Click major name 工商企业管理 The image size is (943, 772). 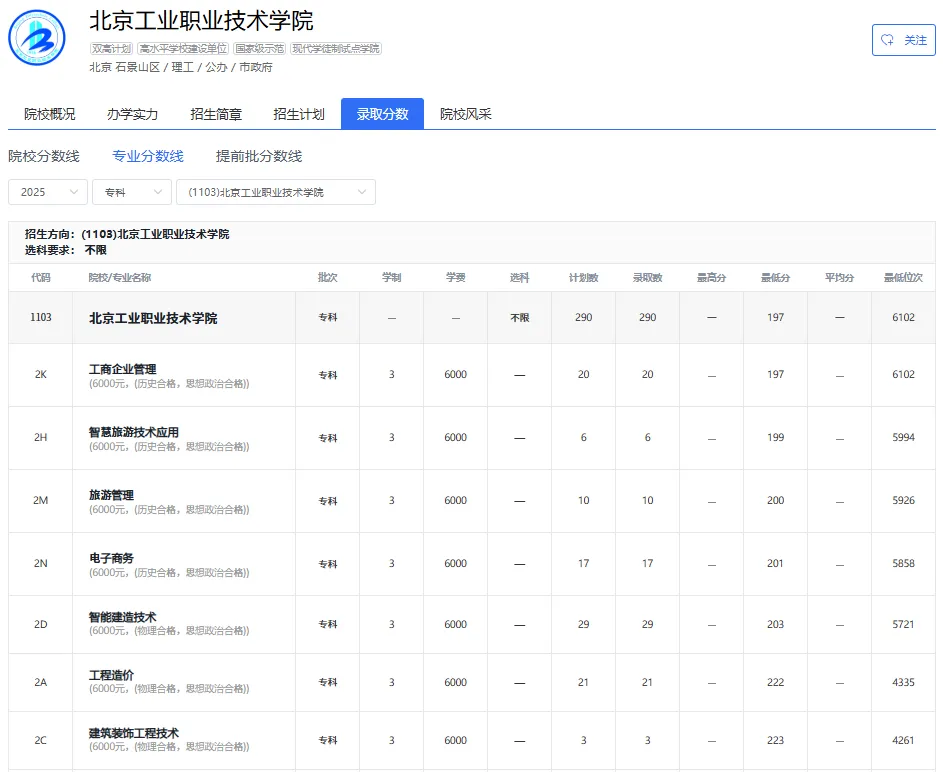[x=123, y=369]
